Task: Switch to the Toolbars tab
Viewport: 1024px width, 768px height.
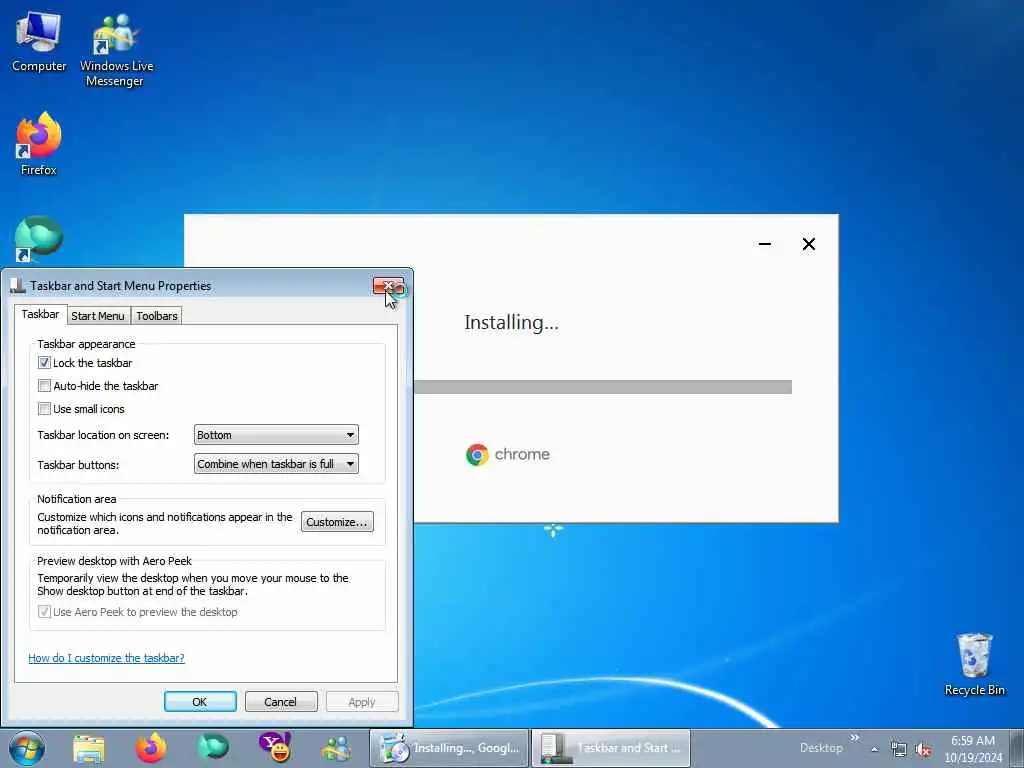Action: [157, 316]
